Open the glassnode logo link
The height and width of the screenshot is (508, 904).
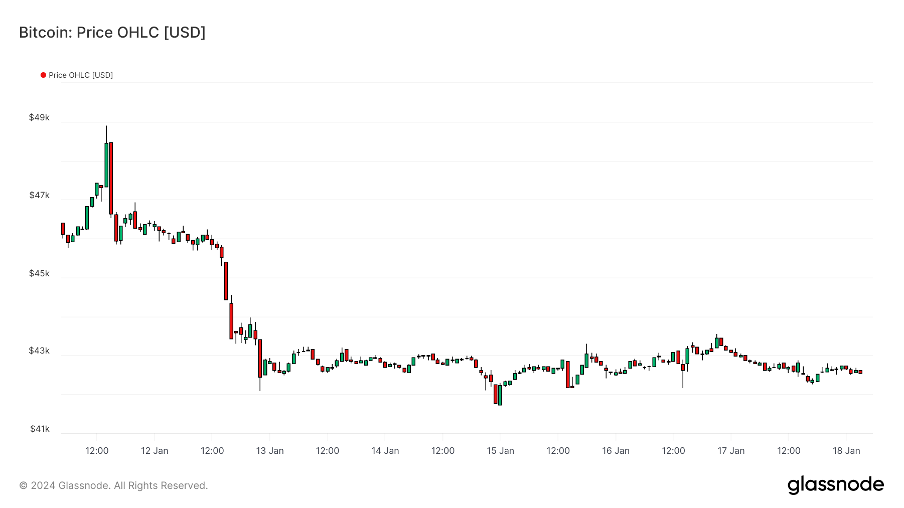(835, 485)
